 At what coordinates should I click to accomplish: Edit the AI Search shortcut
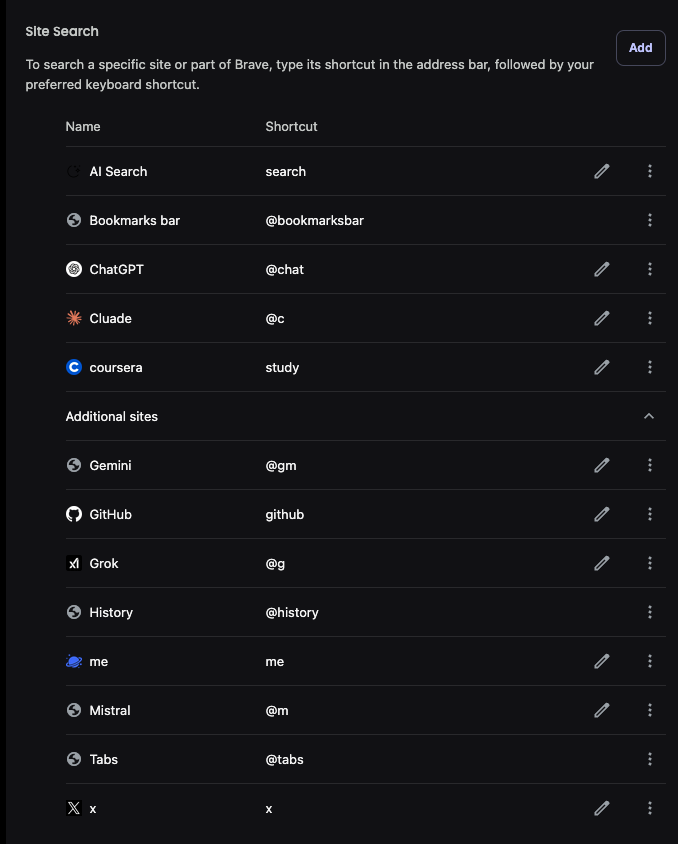601,171
